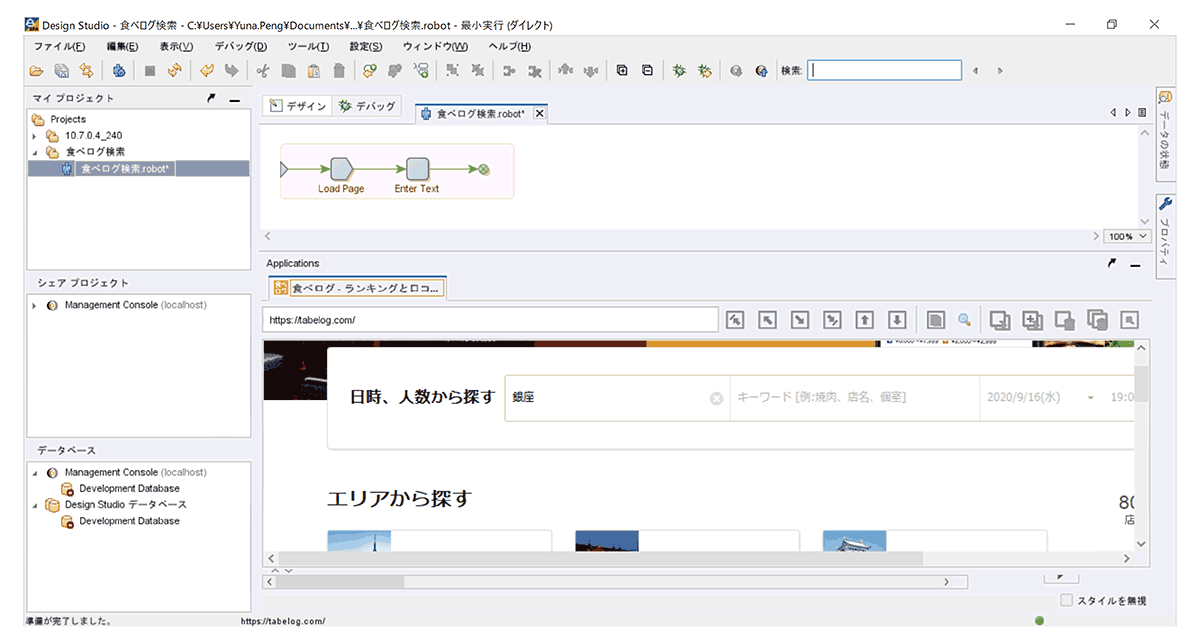Click the toolbar 検索 search input field
This screenshot has height=641, width=1200.
[x=884, y=70]
